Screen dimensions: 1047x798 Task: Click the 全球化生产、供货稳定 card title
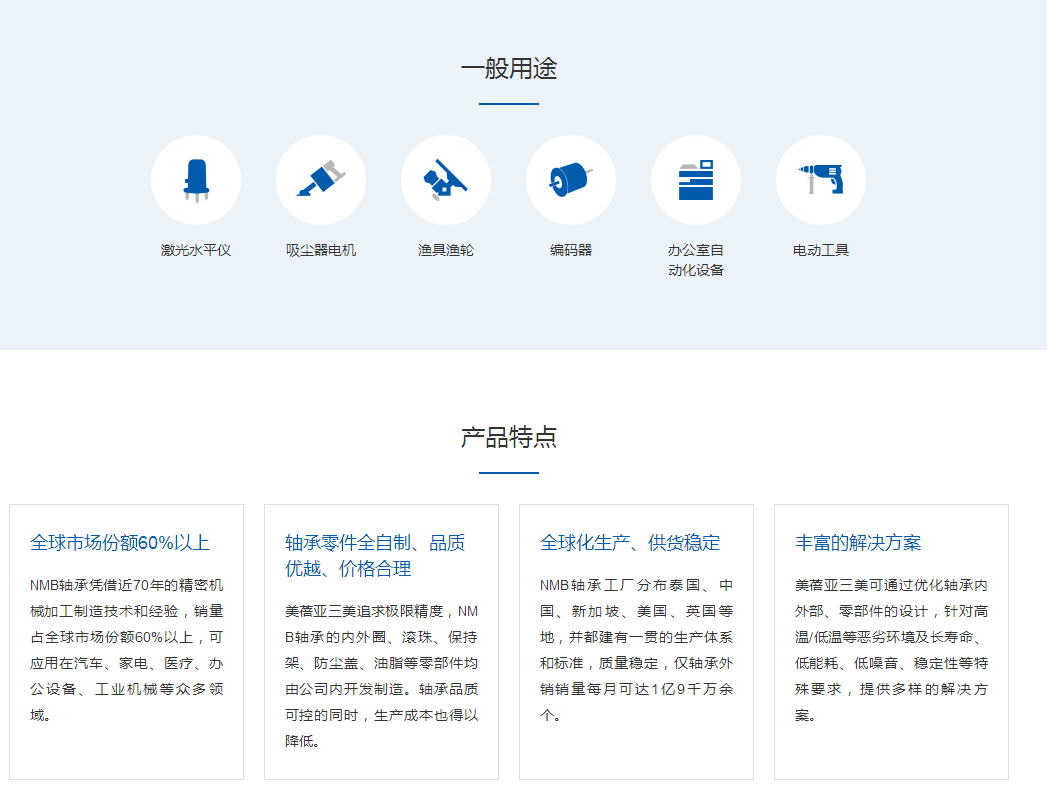630,542
